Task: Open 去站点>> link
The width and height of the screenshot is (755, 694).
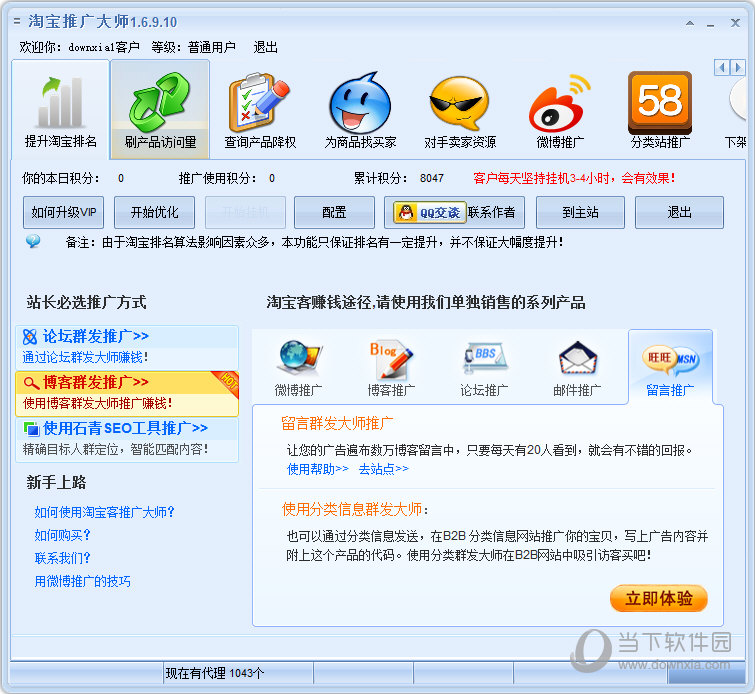Action: point(384,469)
